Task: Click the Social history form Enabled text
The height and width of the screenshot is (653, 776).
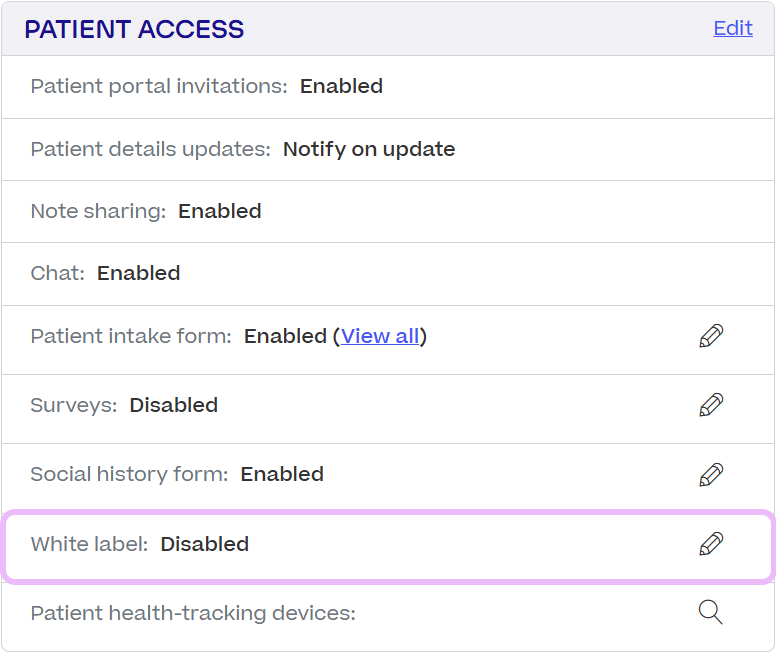Action: tap(282, 474)
